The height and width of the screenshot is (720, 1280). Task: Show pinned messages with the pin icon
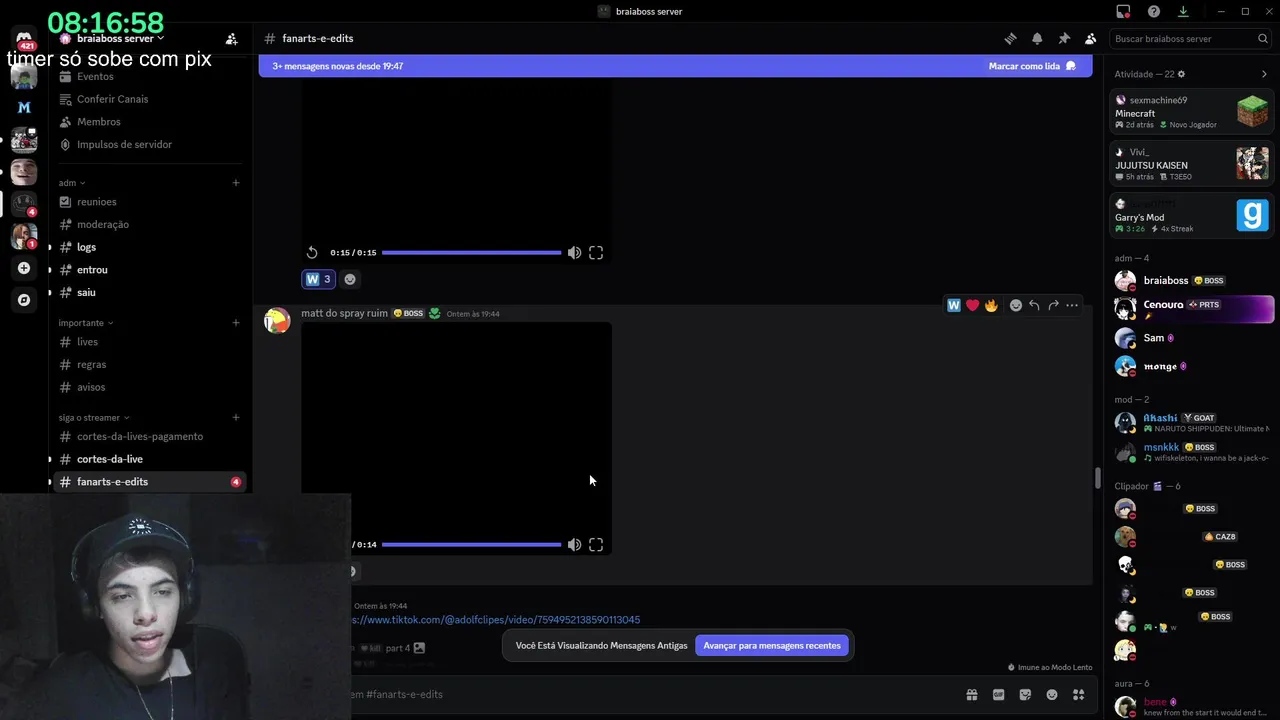[x=1064, y=39]
